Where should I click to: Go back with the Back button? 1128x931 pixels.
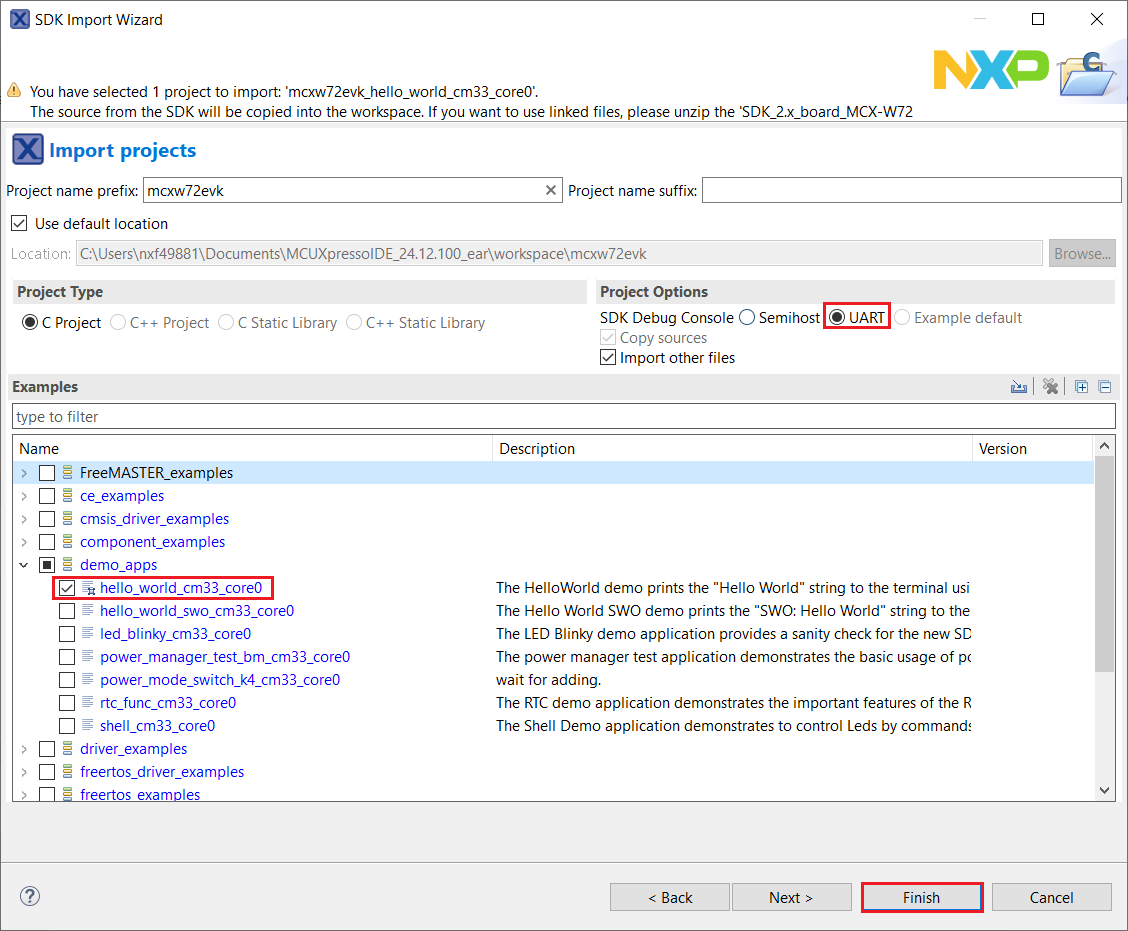click(x=669, y=897)
